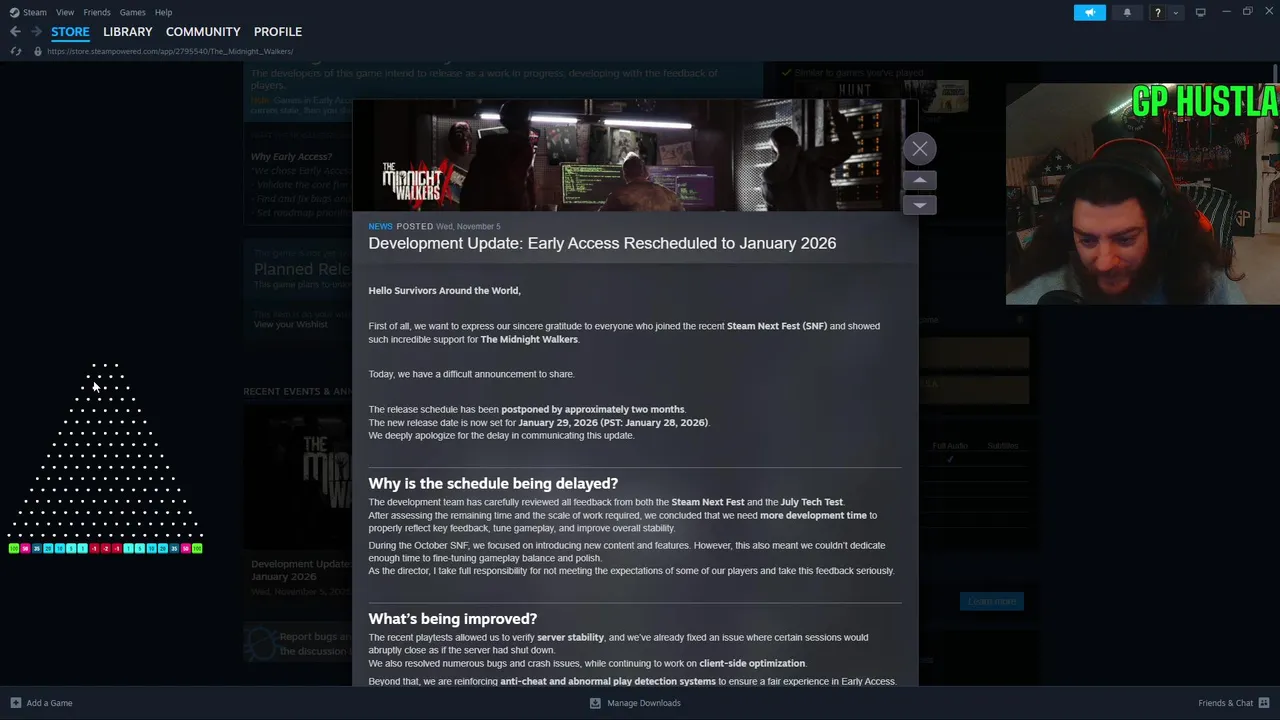This screenshot has height=720, width=1280.
Task: Open the View menu
Action: pos(65,12)
